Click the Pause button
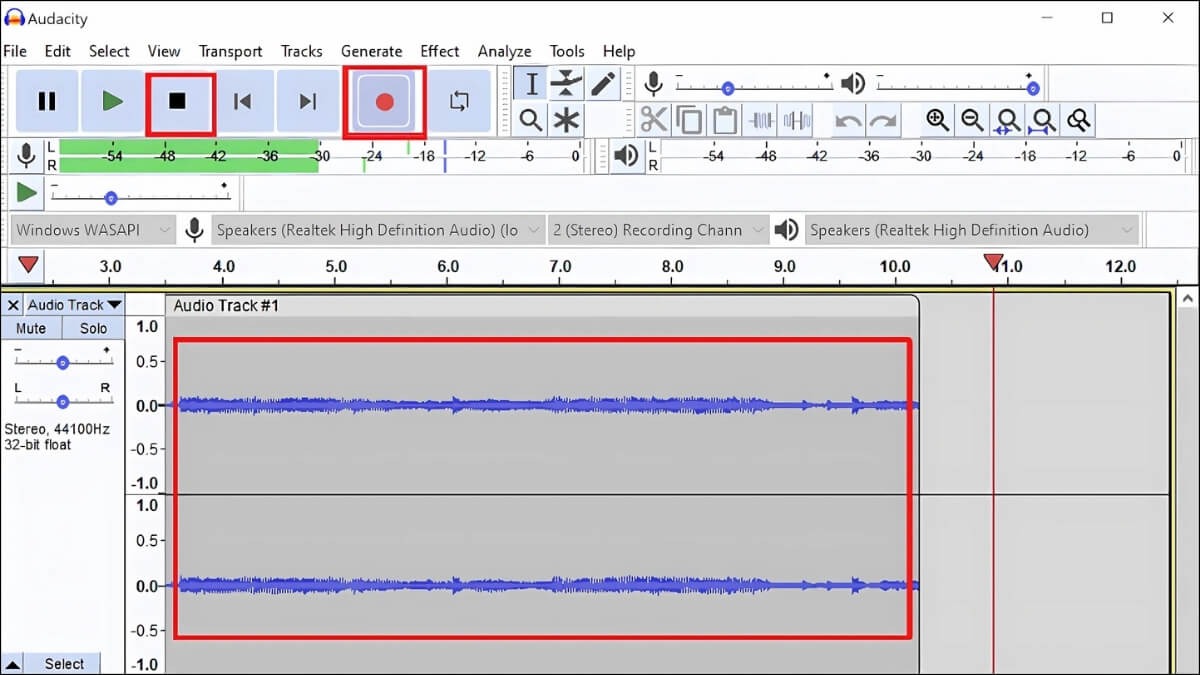Screen dimensions: 1200x675 coord(46,101)
